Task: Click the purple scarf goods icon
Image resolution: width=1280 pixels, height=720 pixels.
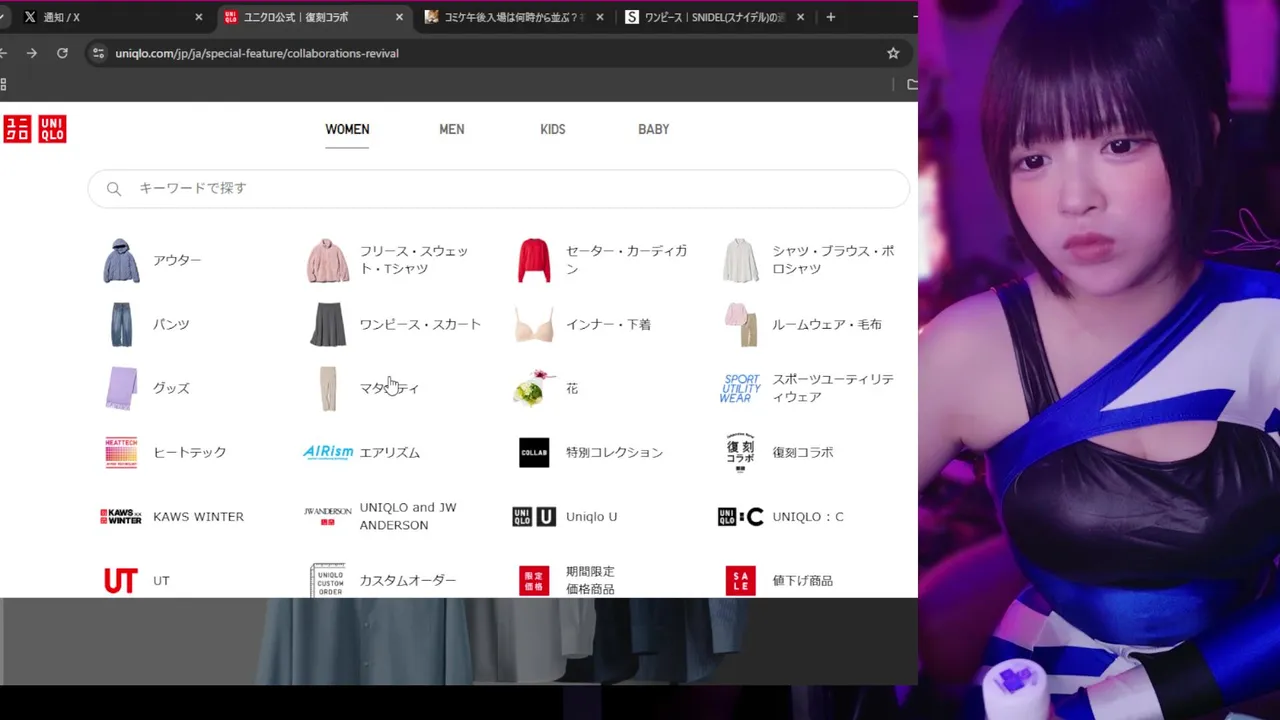Action: [122, 388]
